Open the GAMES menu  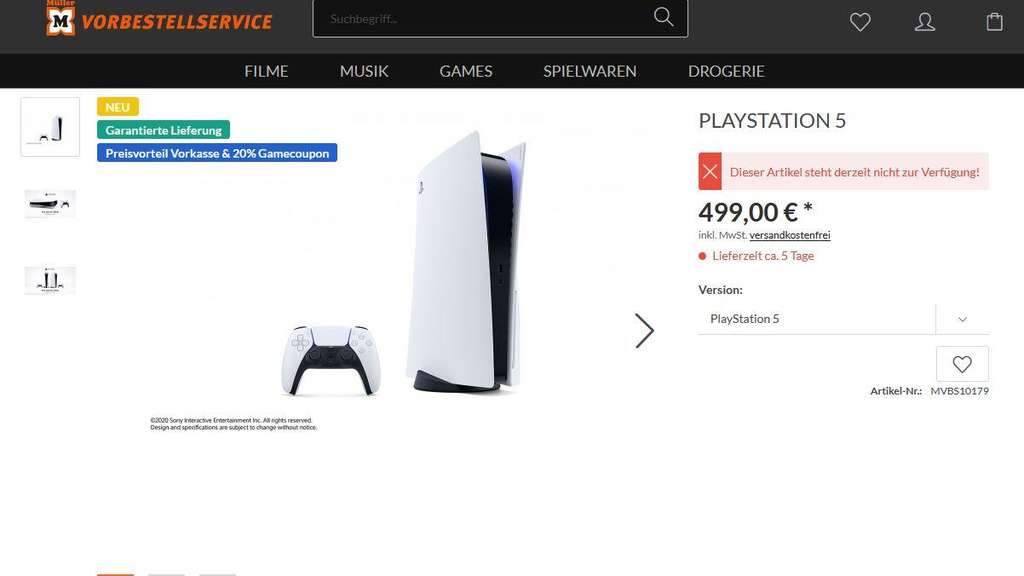466,71
